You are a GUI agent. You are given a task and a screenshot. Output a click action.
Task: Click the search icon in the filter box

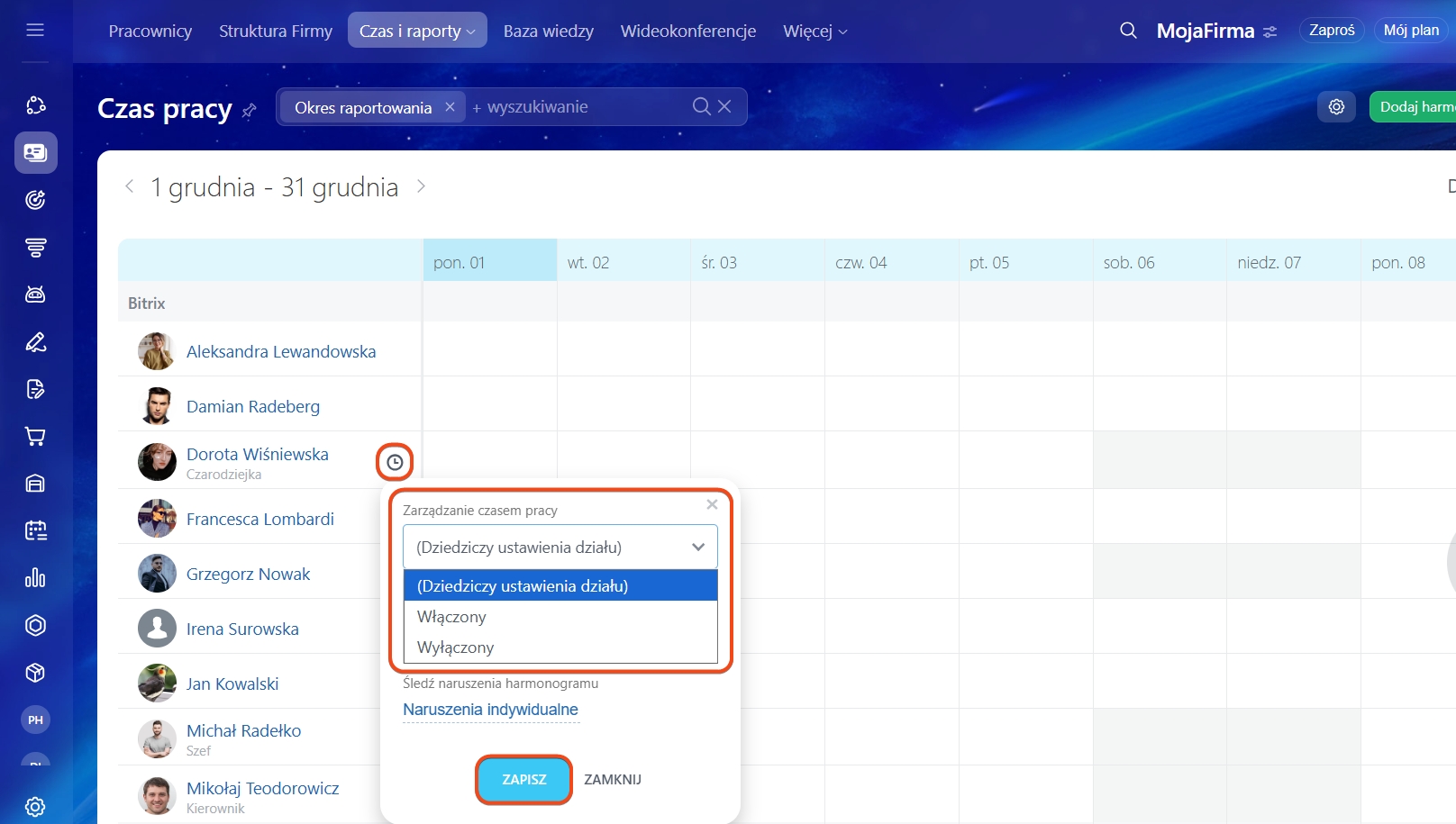(701, 107)
